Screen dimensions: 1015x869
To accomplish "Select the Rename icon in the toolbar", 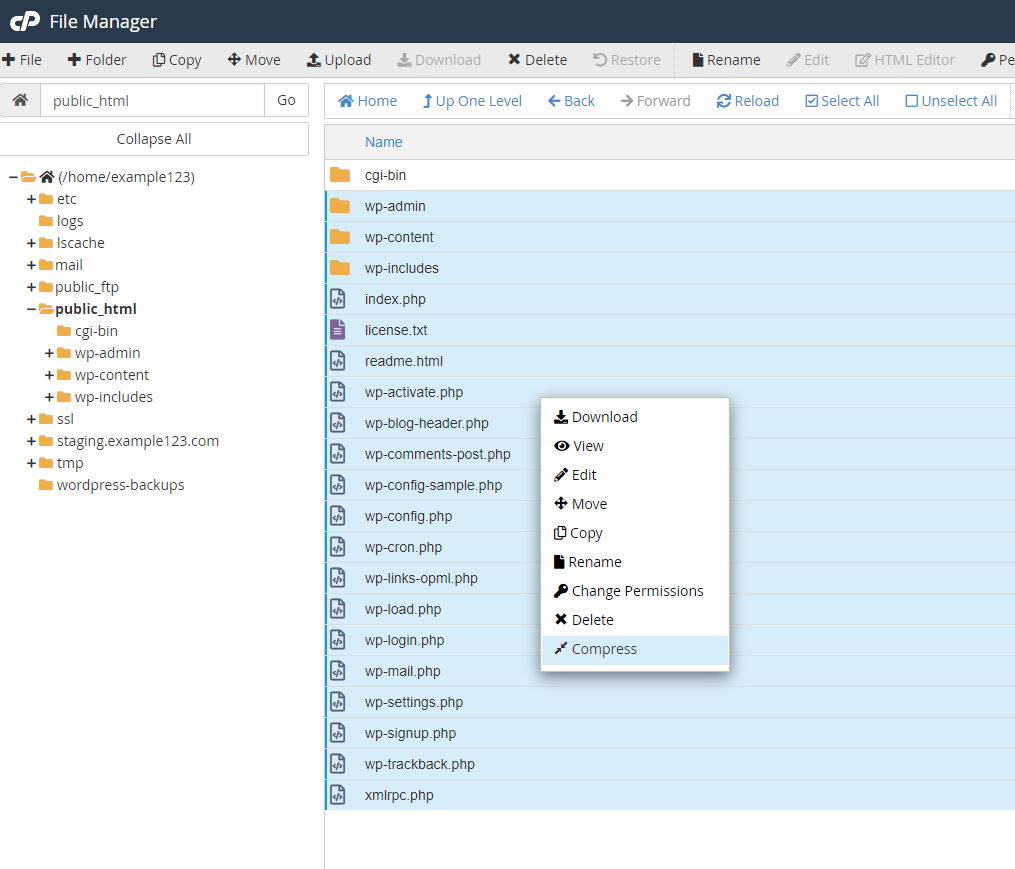I will [725, 59].
